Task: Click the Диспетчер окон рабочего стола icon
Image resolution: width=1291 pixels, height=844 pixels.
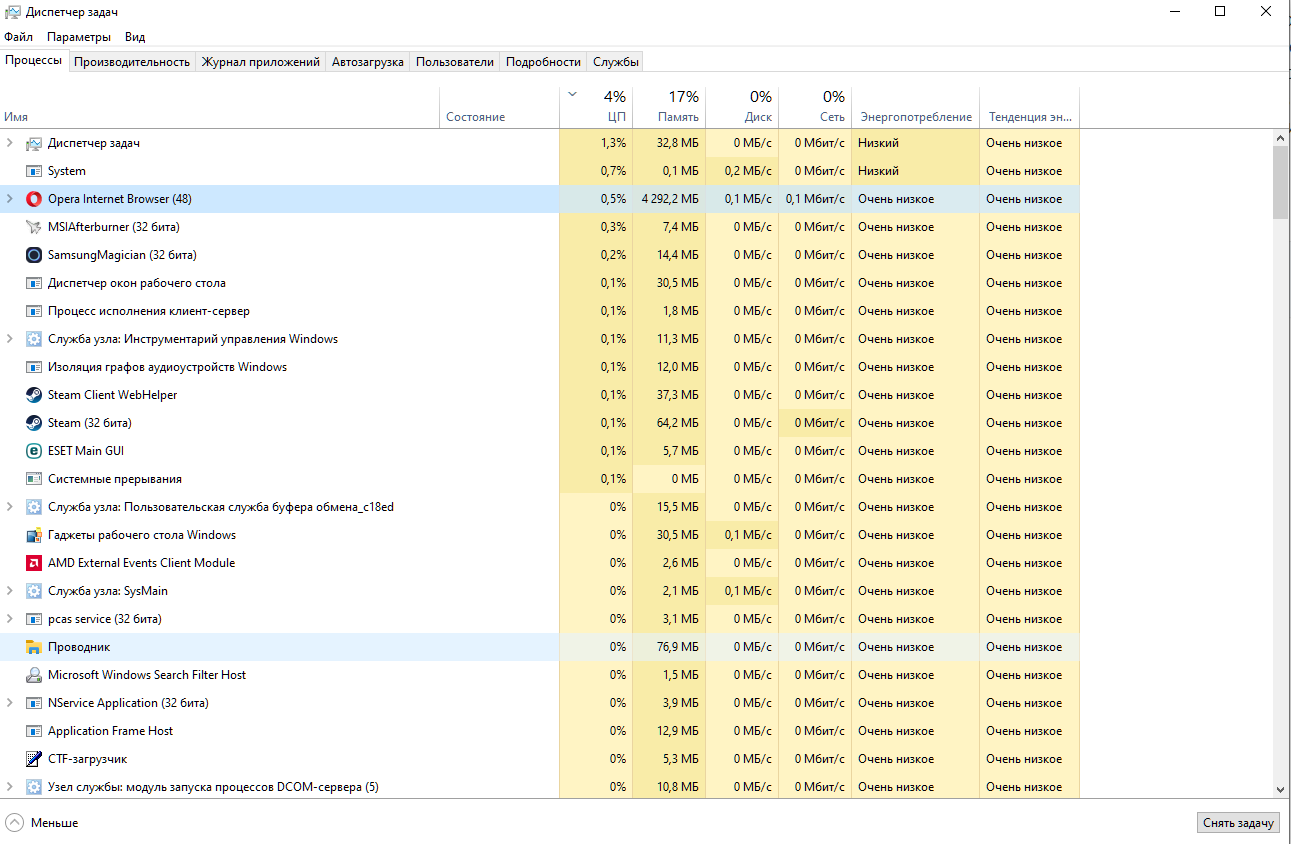Action: [x=34, y=283]
